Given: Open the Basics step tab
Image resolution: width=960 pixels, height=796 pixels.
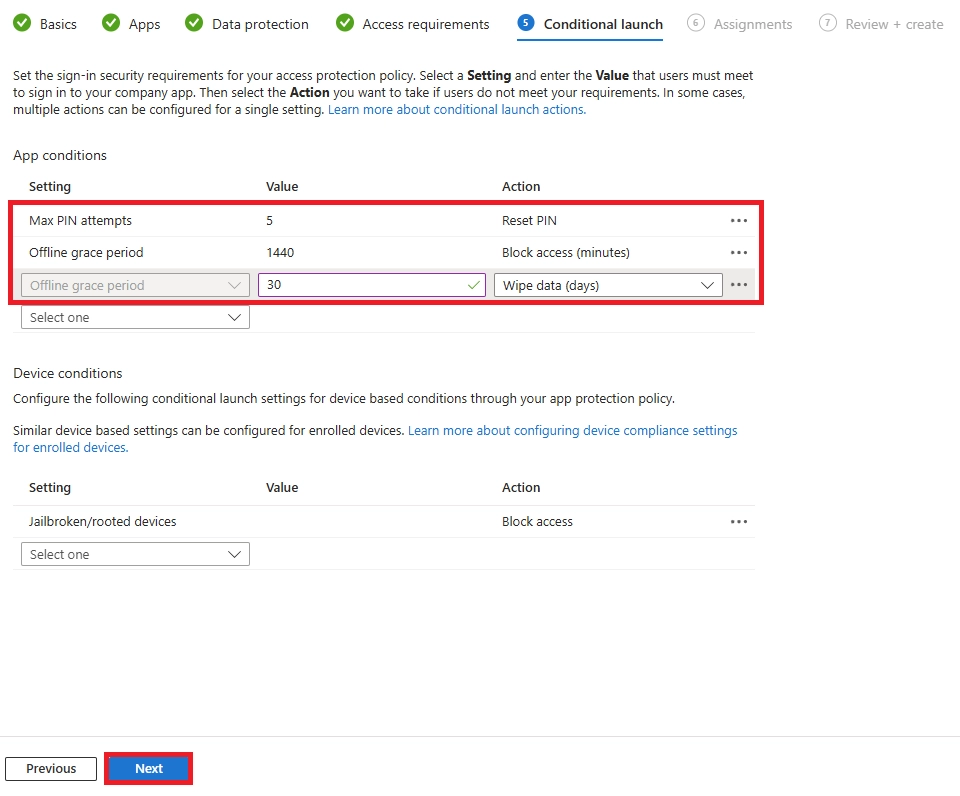Looking at the screenshot, I should [x=45, y=24].
